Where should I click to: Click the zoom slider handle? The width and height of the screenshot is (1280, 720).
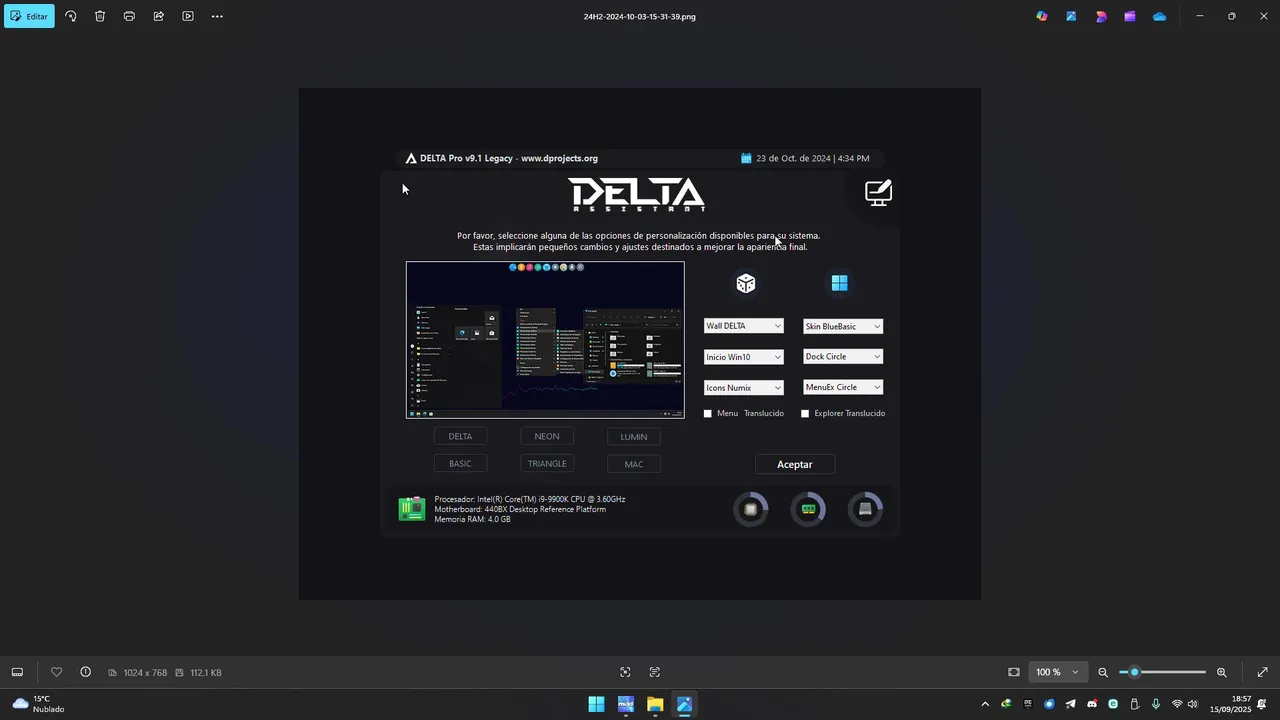click(x=1134, y=672)
